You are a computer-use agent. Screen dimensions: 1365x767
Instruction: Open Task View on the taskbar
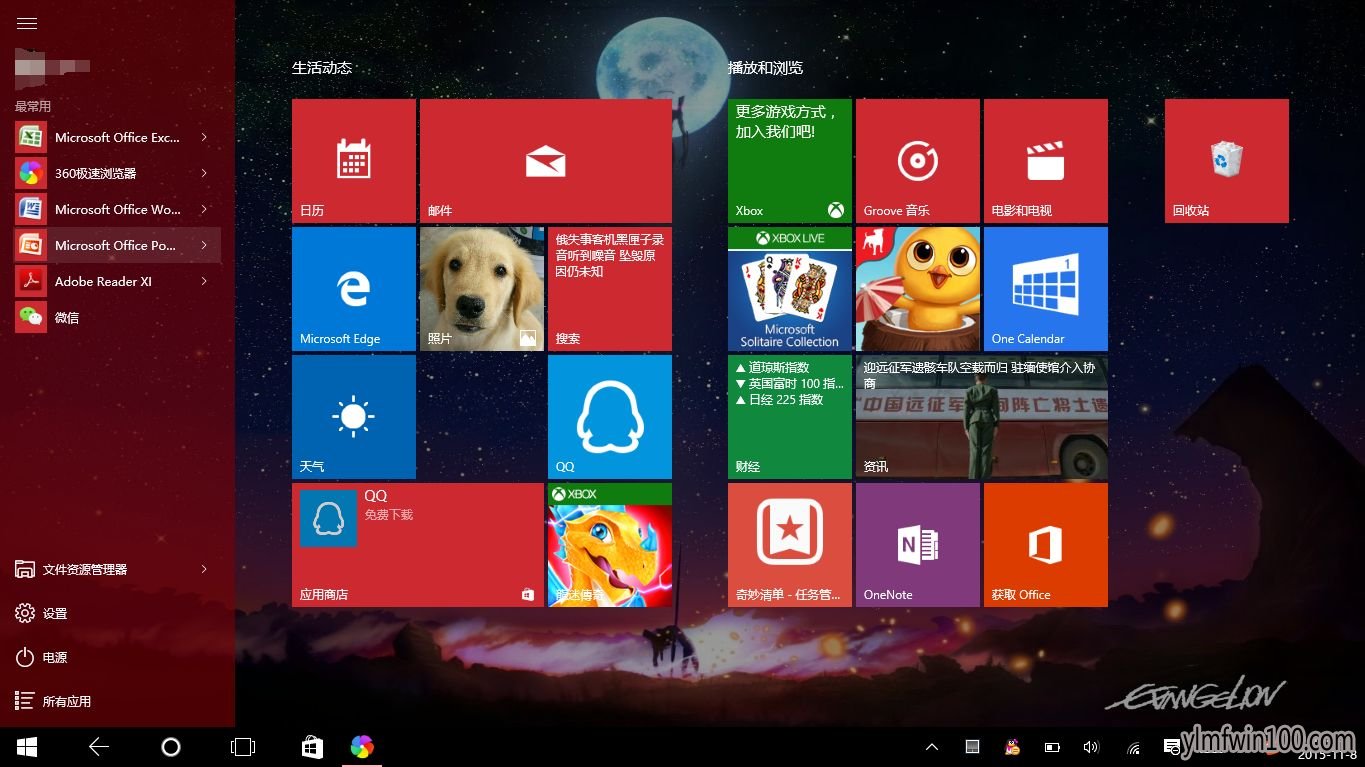click(x=243, y=746)
